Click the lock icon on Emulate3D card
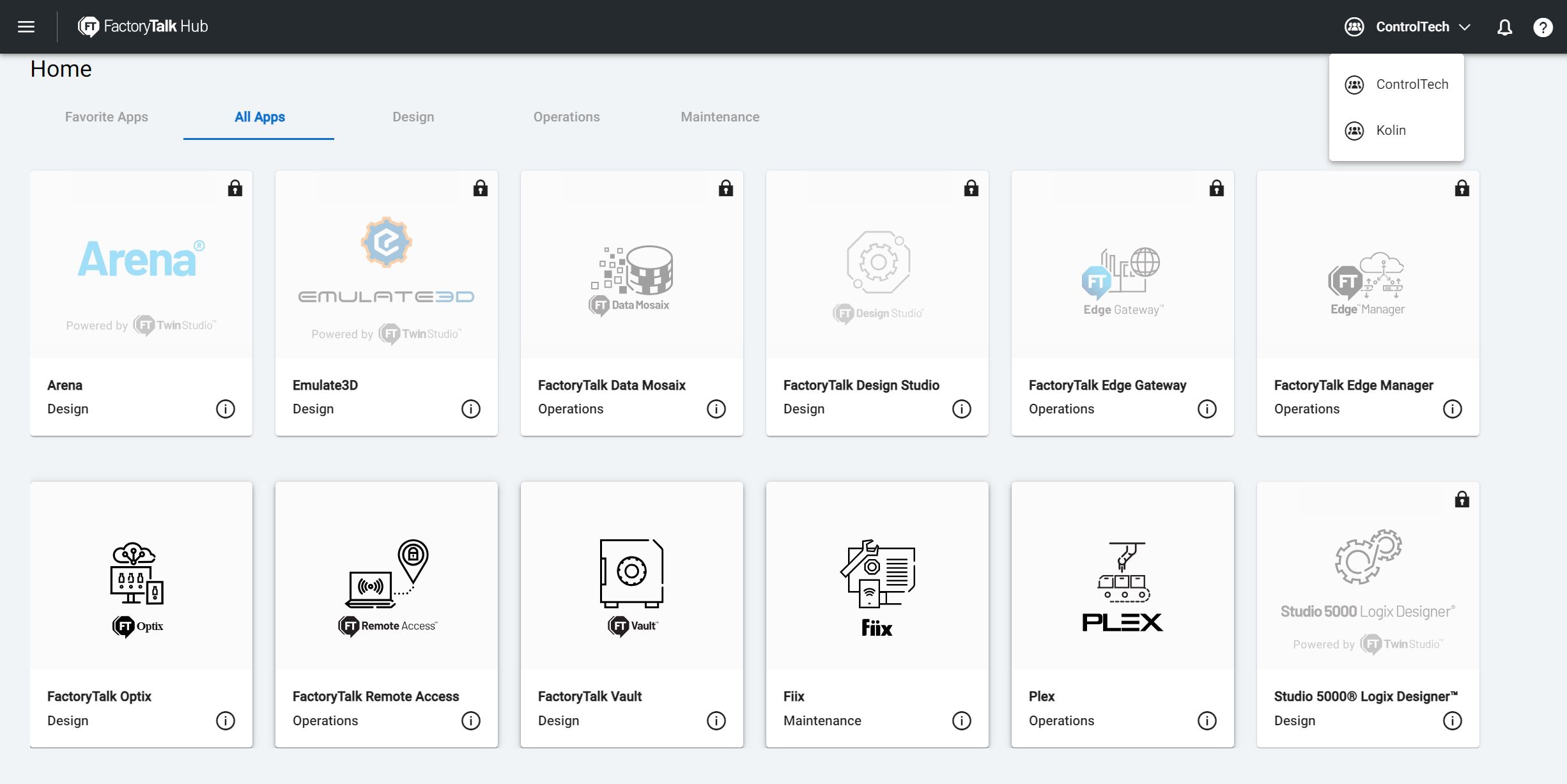 coord(481,188)
